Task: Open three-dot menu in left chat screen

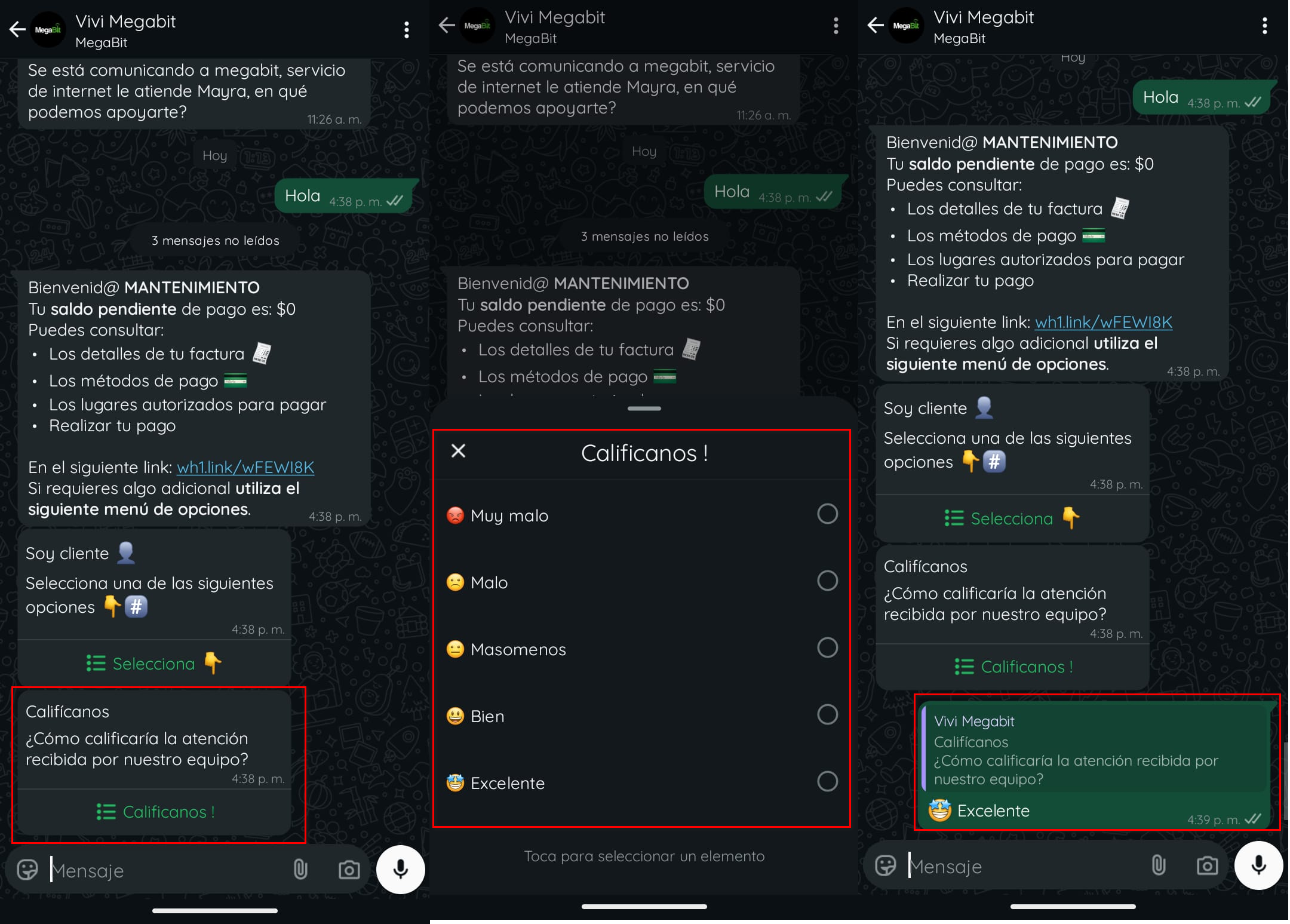Action: 407,30
